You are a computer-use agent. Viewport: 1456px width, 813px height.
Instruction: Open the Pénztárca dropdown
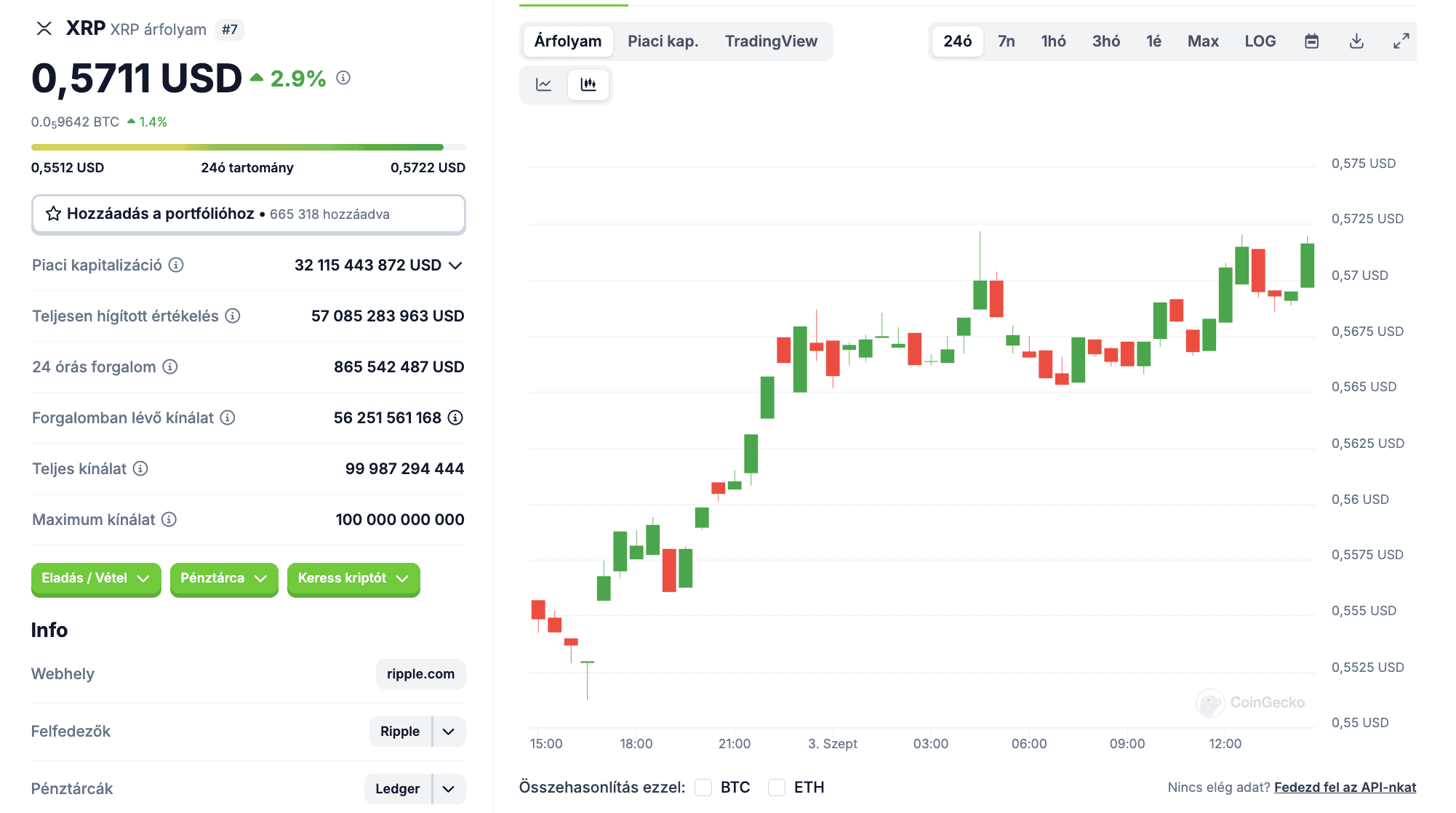coord(224,579)
